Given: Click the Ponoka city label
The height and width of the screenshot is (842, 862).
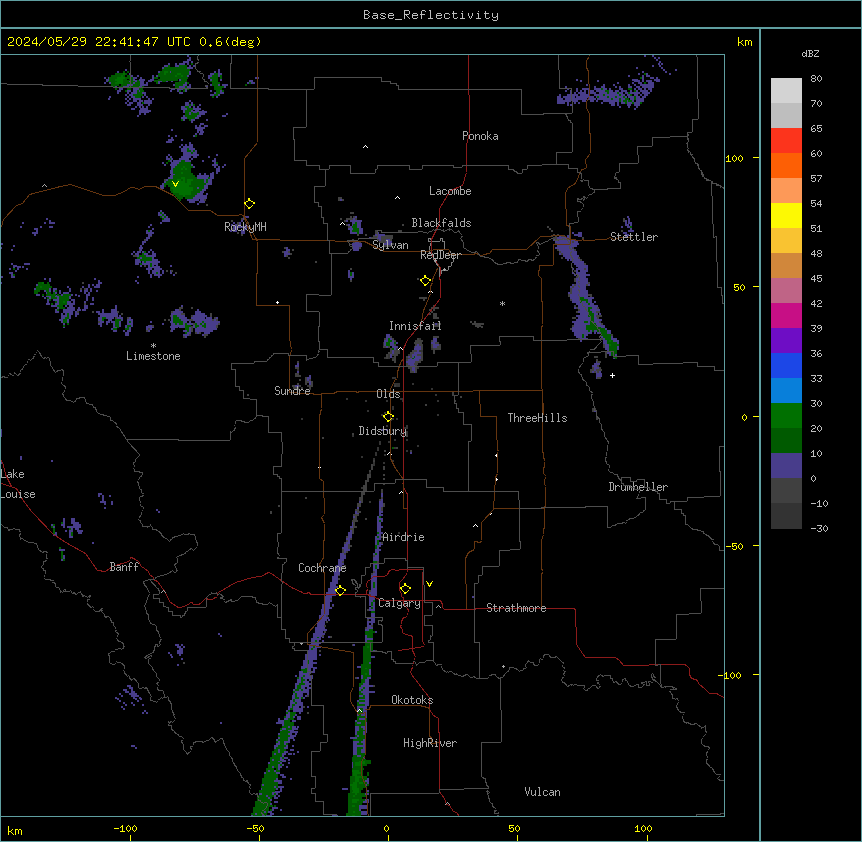Looking at the screenshot, I should (x=480, y=136).
